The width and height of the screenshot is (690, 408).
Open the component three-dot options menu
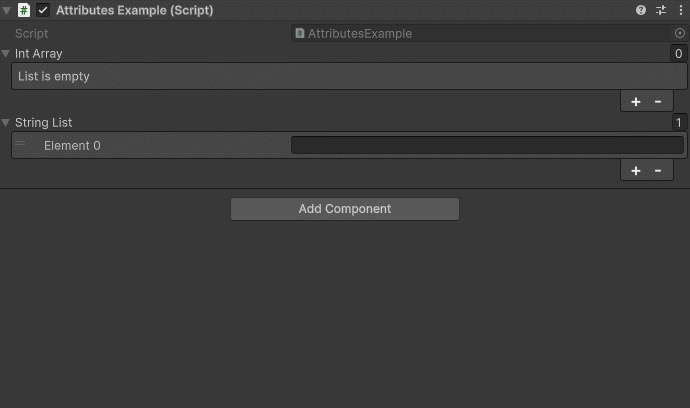tap(681, 10)
